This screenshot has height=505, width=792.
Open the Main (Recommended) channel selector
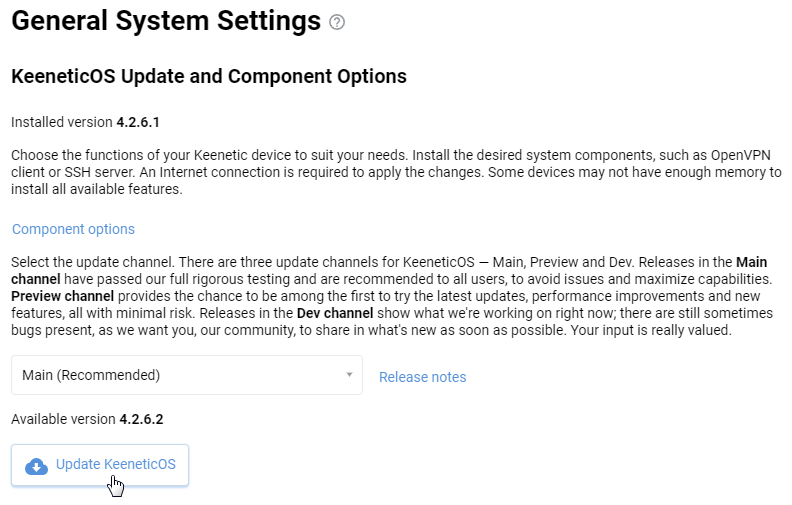(x=186, y=375)
